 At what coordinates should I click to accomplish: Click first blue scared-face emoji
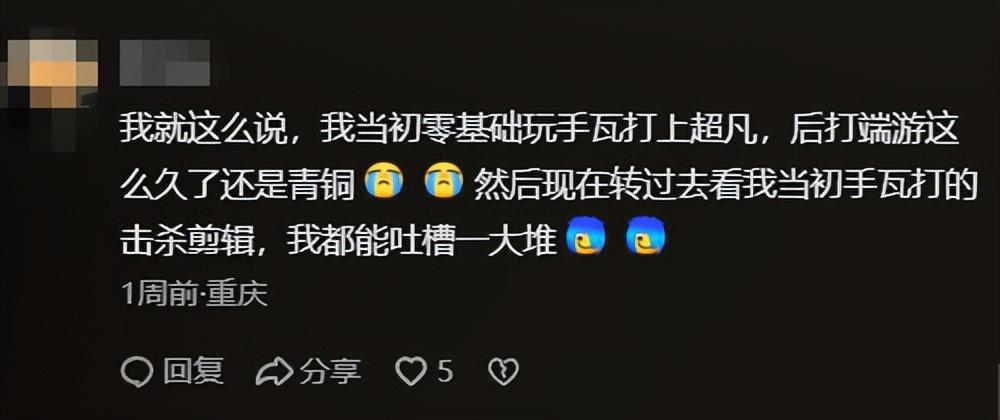586,239
